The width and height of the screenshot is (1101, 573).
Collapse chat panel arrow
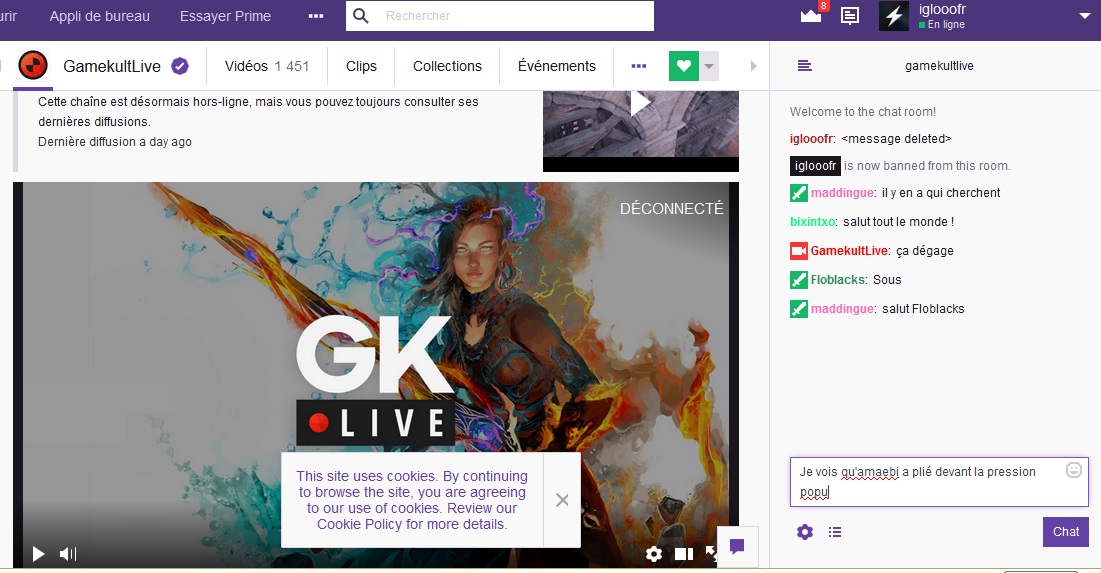753,66
